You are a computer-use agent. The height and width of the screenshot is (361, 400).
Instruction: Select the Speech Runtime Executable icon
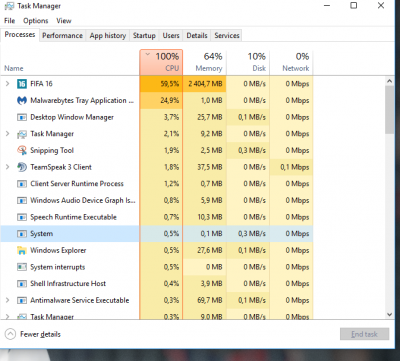(x=22, y=217)
